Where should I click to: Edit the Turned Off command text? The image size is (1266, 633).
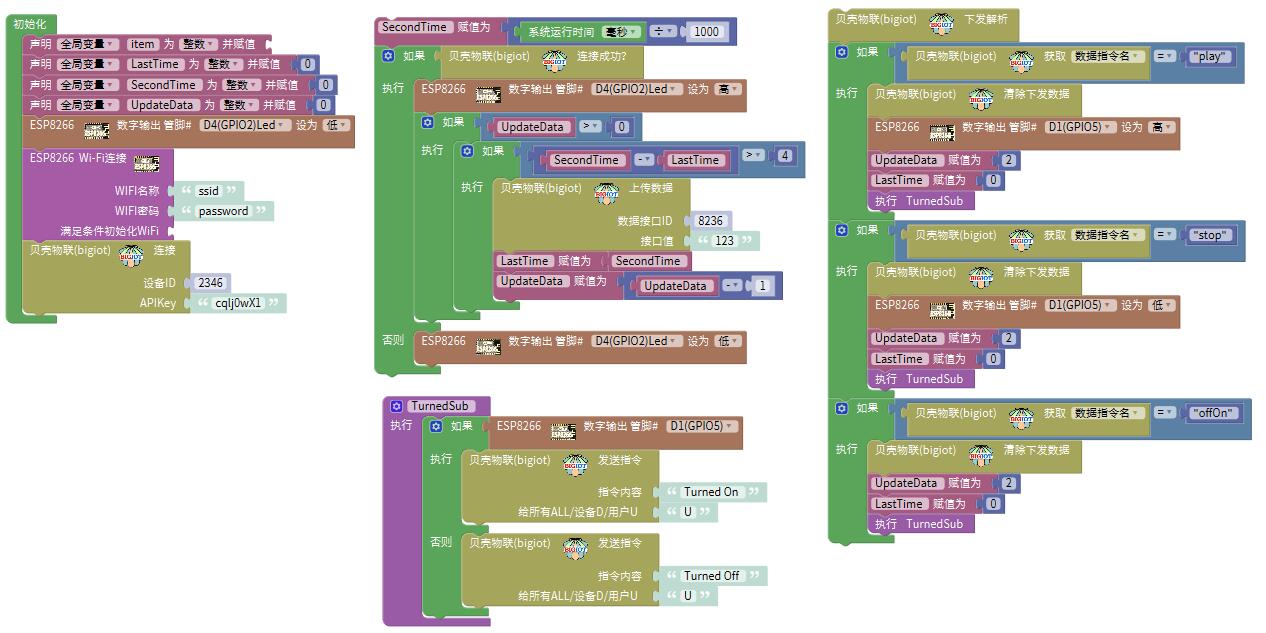(711, 576)
